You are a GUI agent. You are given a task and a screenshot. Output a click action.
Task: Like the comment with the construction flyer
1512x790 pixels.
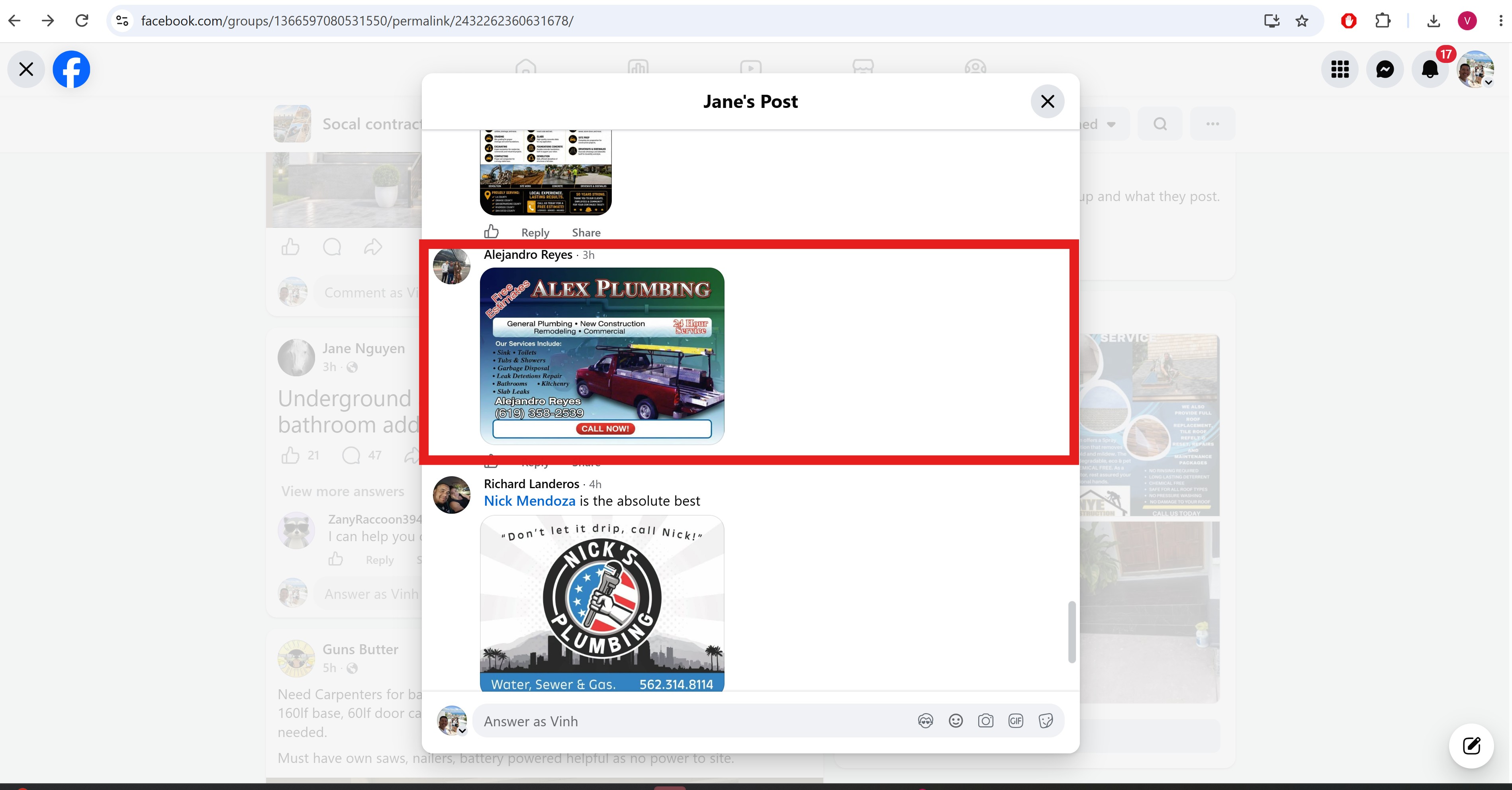(x=491, y=232)
